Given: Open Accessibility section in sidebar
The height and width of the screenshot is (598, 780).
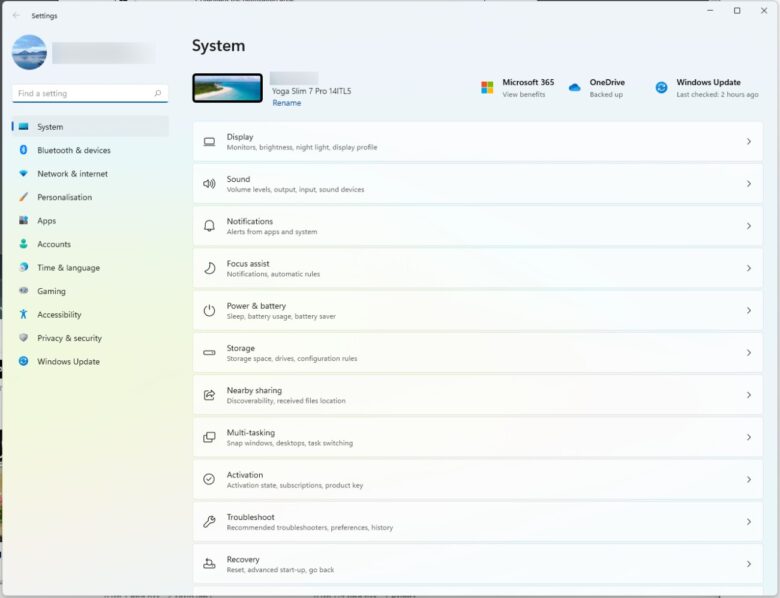Looking at the screenshot, I should (x=91, y=314).
